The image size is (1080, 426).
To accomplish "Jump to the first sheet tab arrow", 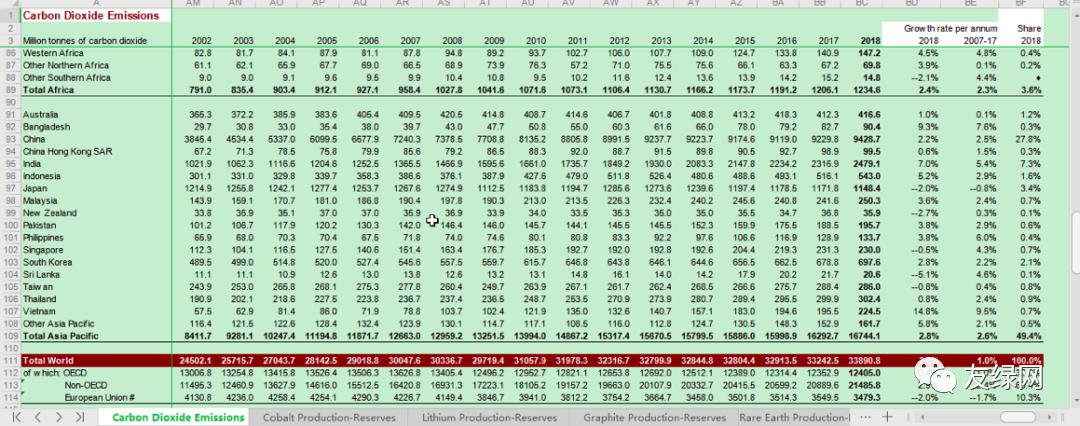I will (17, 417).
